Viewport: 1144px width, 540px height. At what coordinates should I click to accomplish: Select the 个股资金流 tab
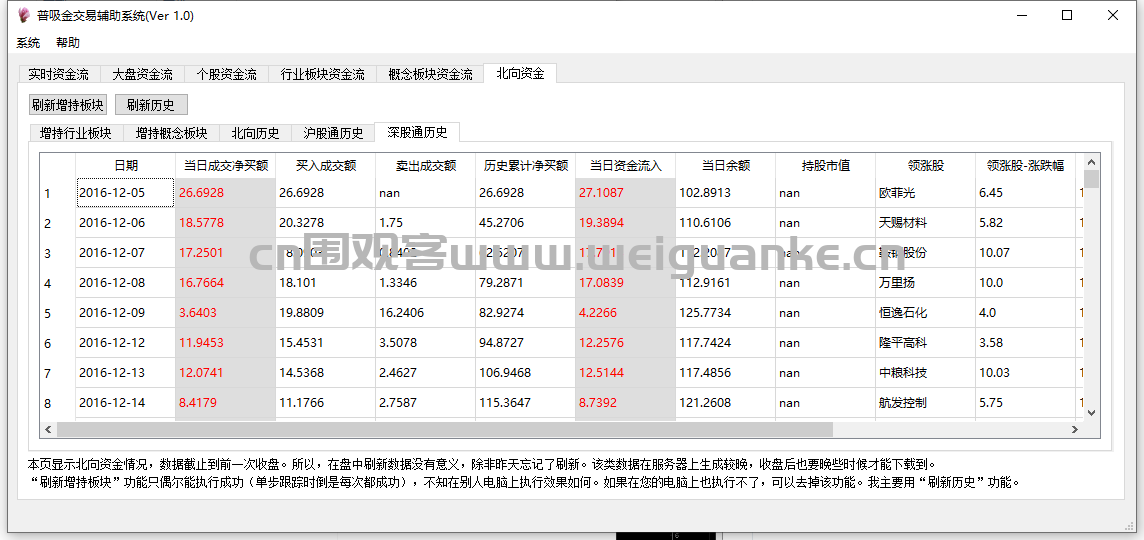226,74
